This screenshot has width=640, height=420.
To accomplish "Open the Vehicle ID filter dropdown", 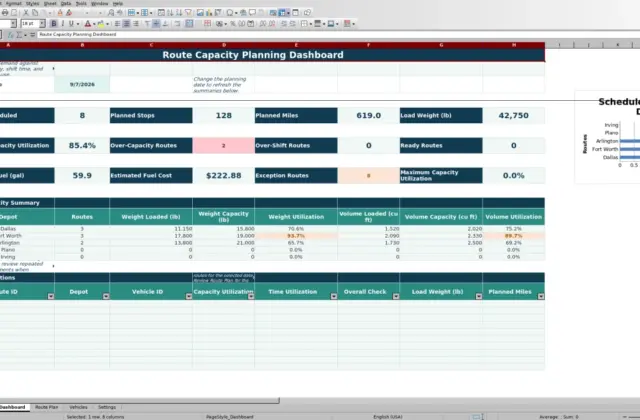I will point(189,296).
